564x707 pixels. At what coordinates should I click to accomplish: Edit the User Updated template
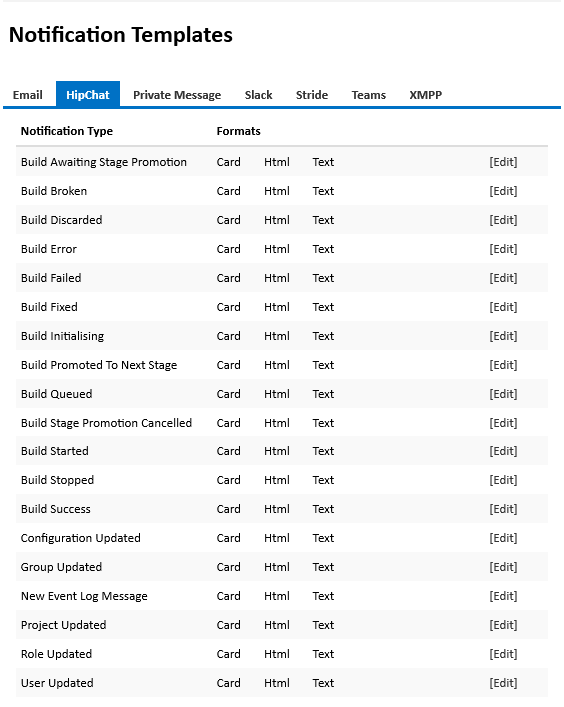tap(503, 683)
